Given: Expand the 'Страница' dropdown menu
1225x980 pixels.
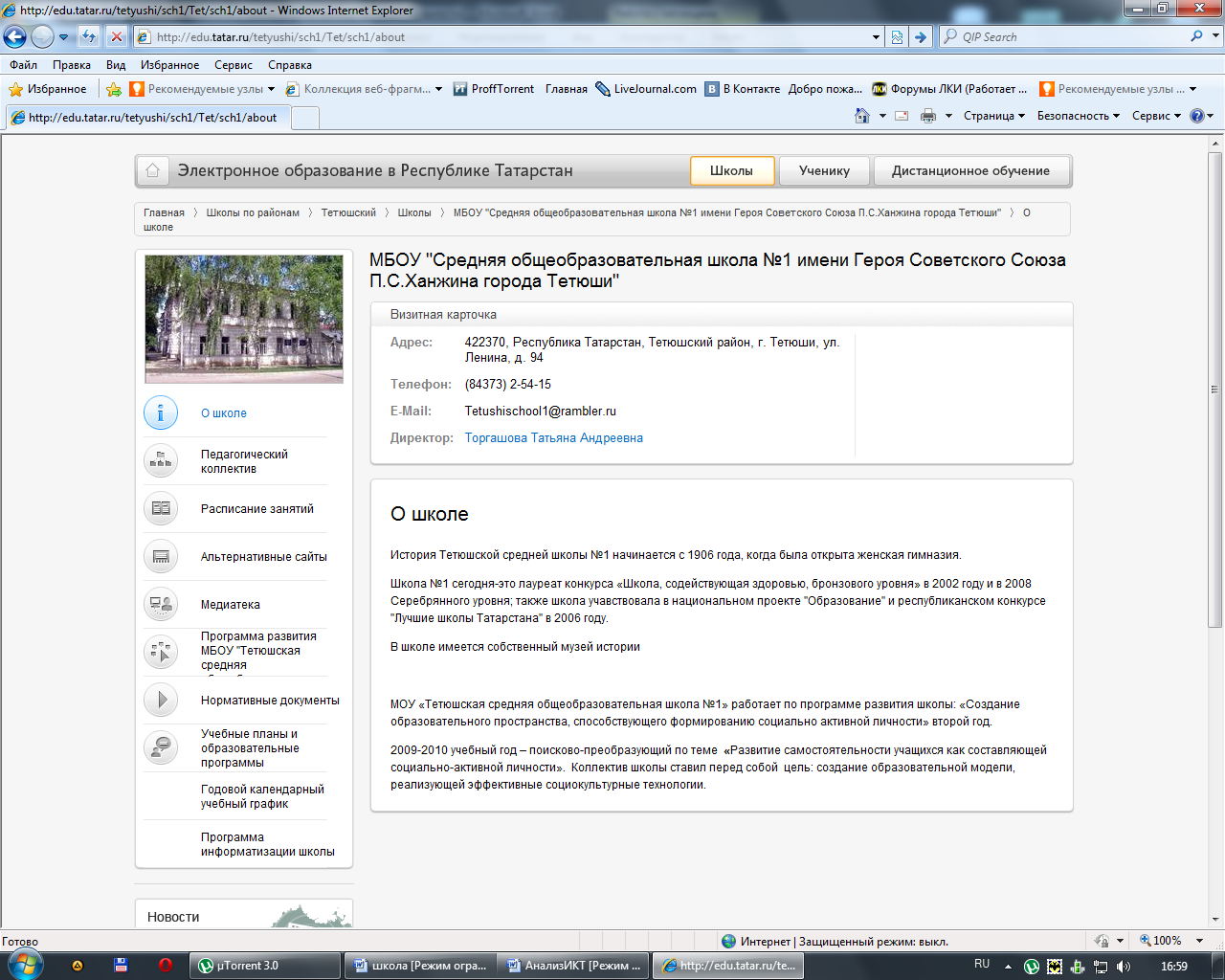Looking at the screenshot, I should 993,116.
